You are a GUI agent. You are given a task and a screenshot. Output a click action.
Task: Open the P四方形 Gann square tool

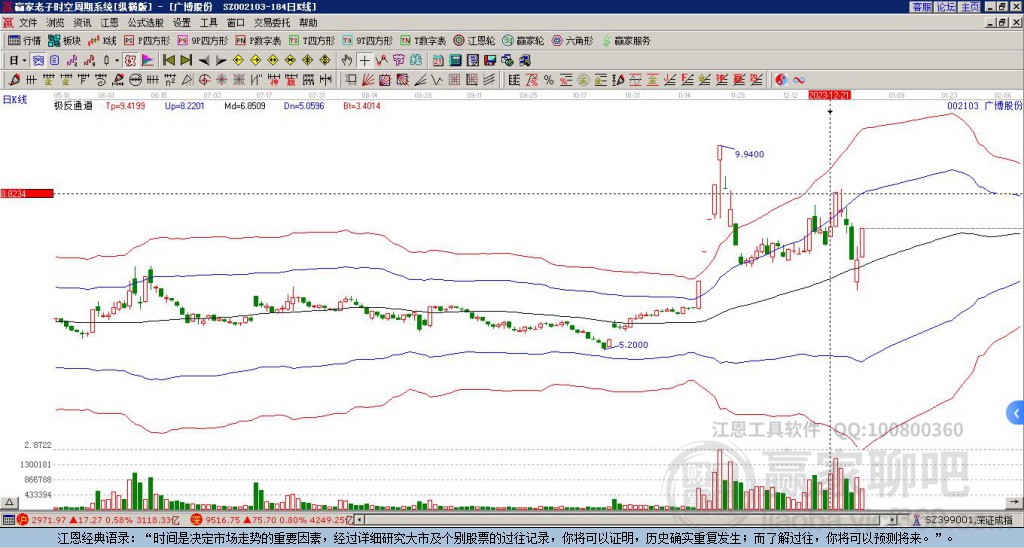[147, 40]
